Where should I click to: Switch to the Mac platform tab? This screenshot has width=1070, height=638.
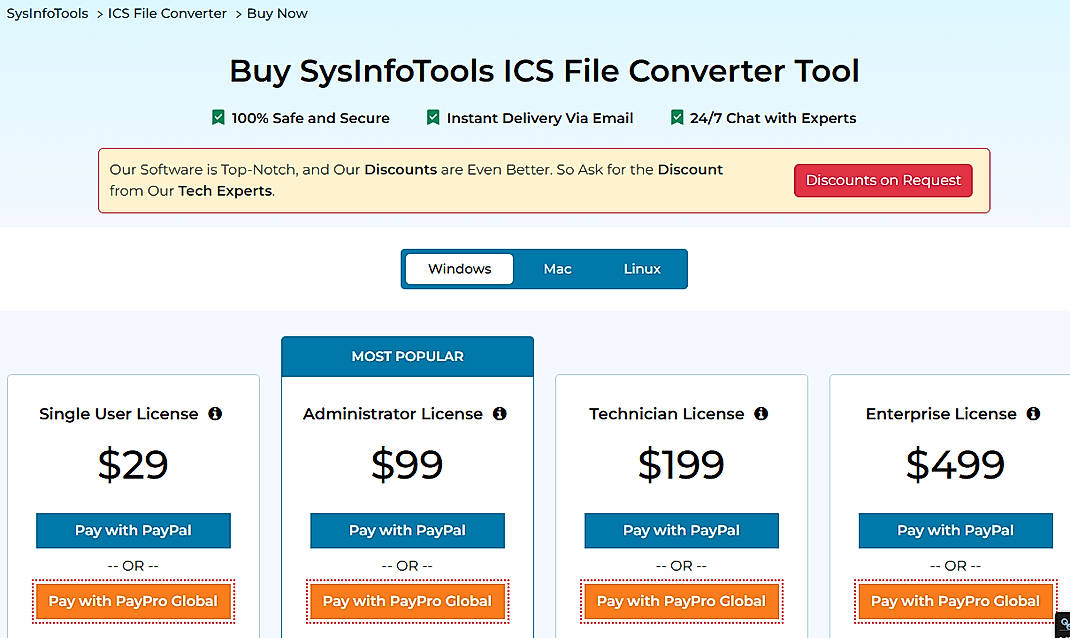[558, 269]
